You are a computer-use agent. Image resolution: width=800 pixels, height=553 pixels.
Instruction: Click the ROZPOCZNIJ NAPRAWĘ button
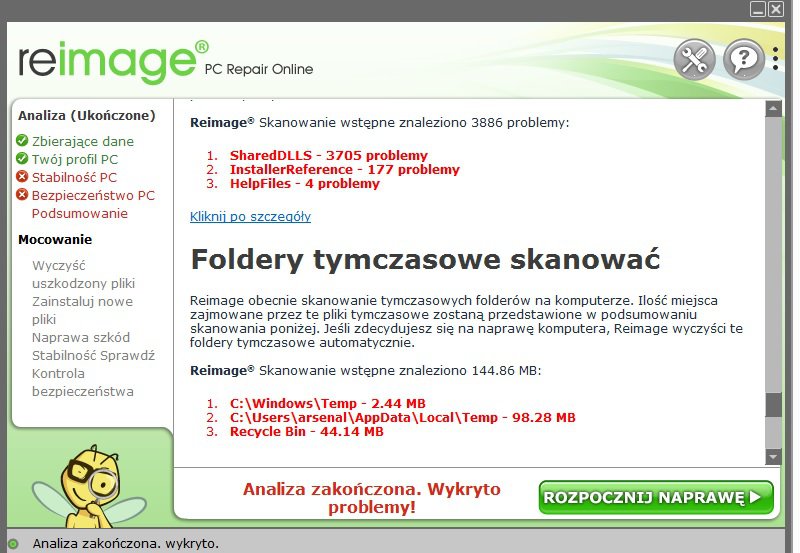(x=656, y=497)
